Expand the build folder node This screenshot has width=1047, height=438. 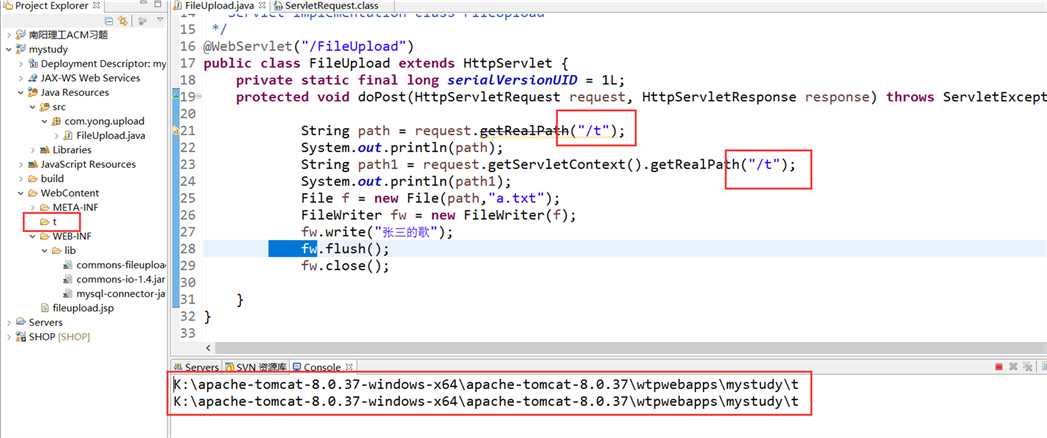tap(21, 178)
